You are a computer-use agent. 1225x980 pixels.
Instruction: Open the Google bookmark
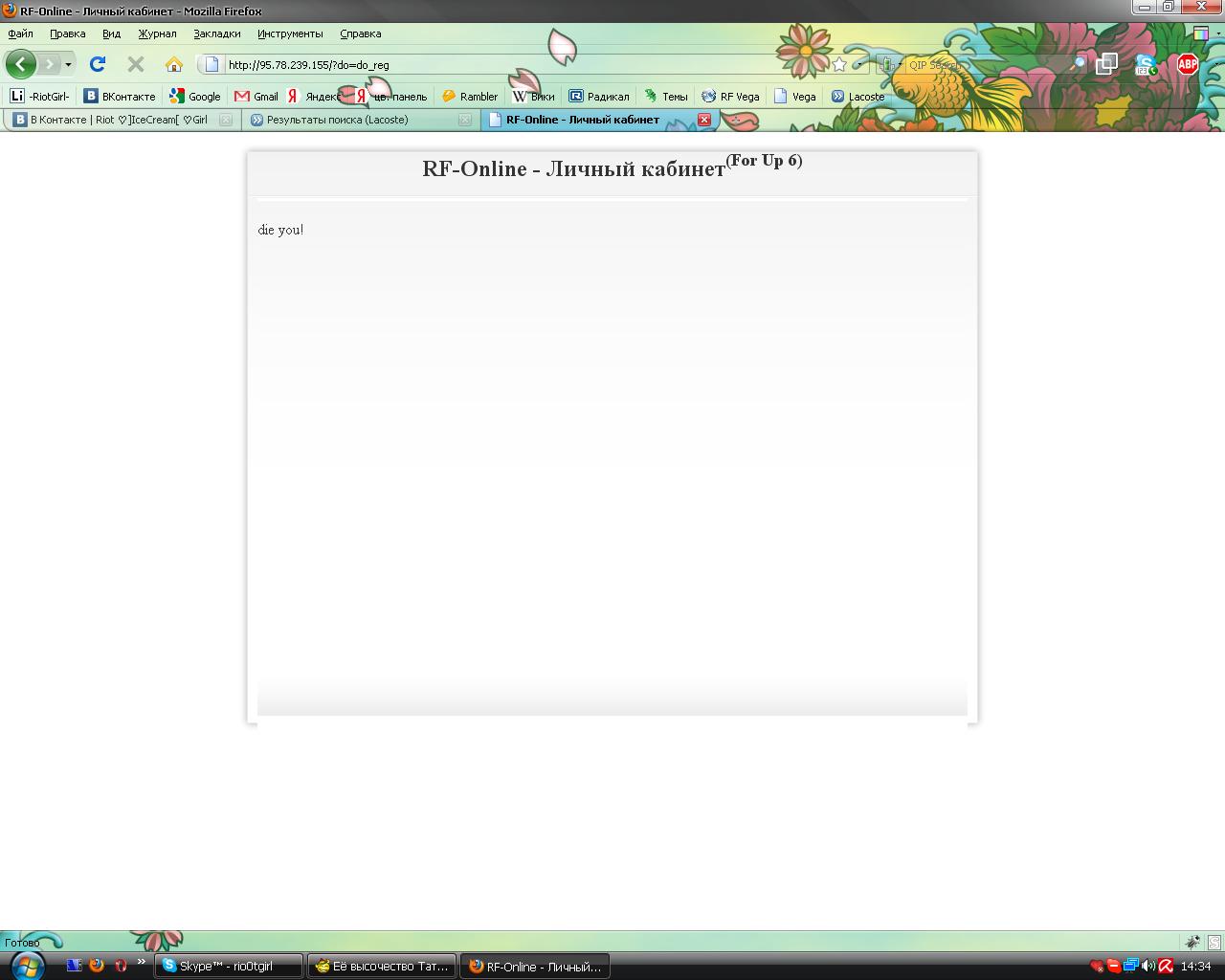pyautogui.click(x=195, y=96)
